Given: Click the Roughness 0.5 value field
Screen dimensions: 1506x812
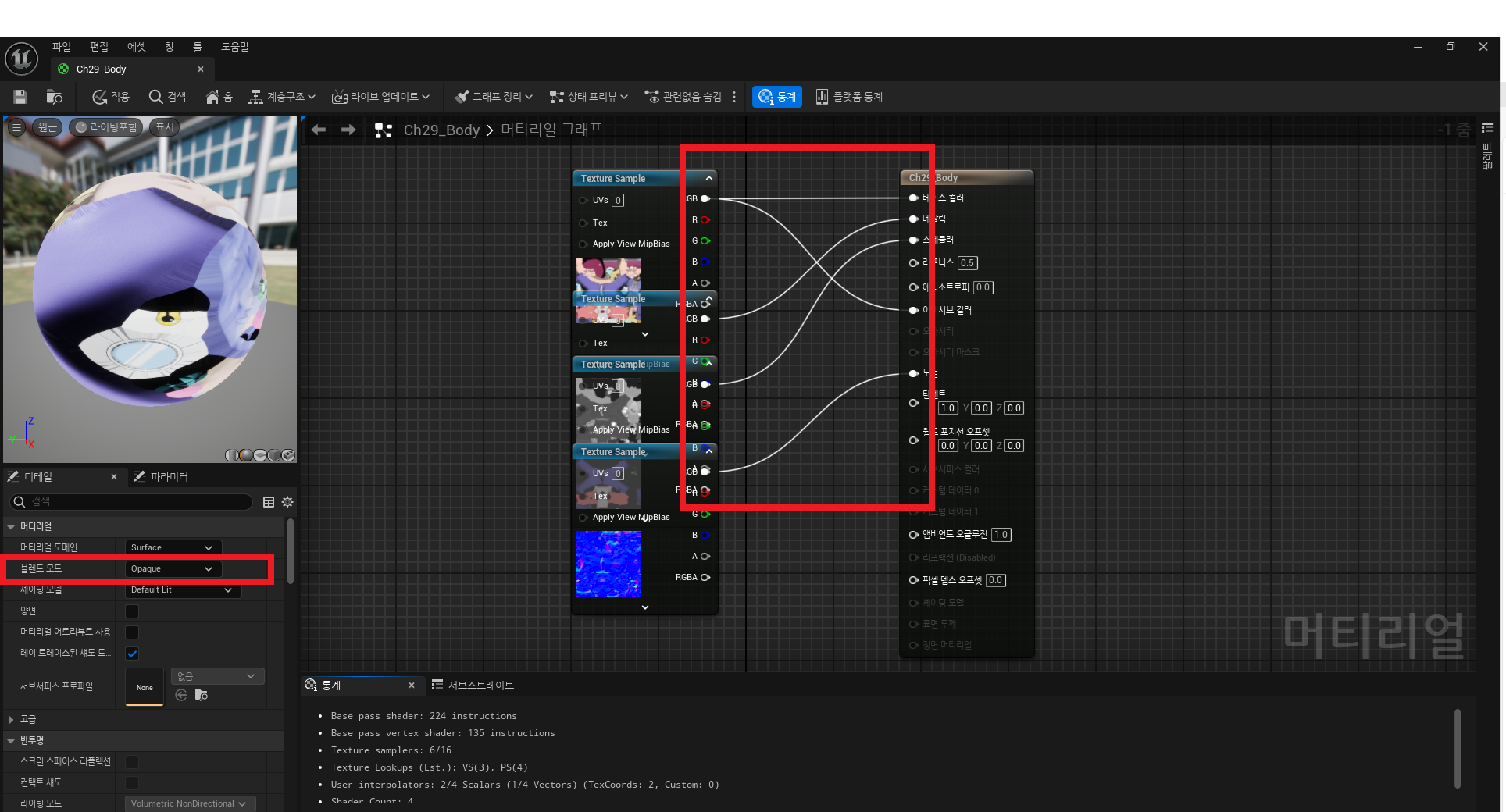Looking at the screenshot, I should coord(968,263).
